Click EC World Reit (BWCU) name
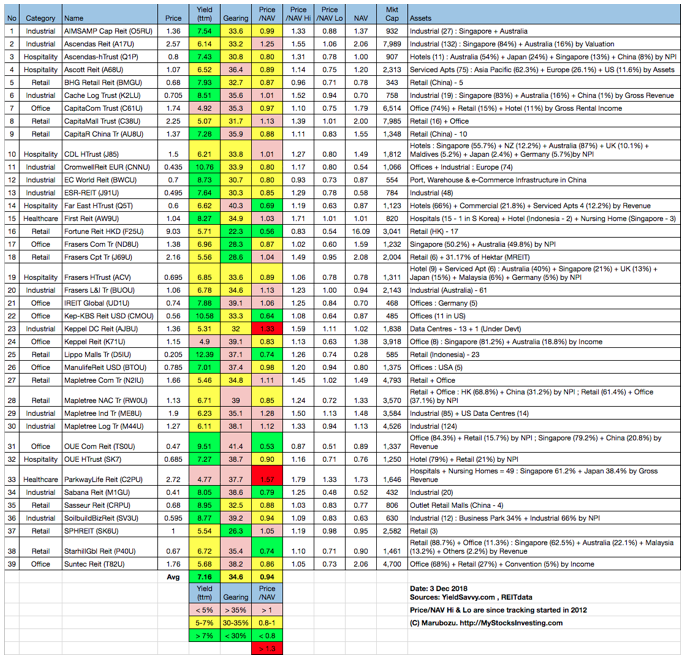Viewport: 686px width, 661px height. (110, 180)
